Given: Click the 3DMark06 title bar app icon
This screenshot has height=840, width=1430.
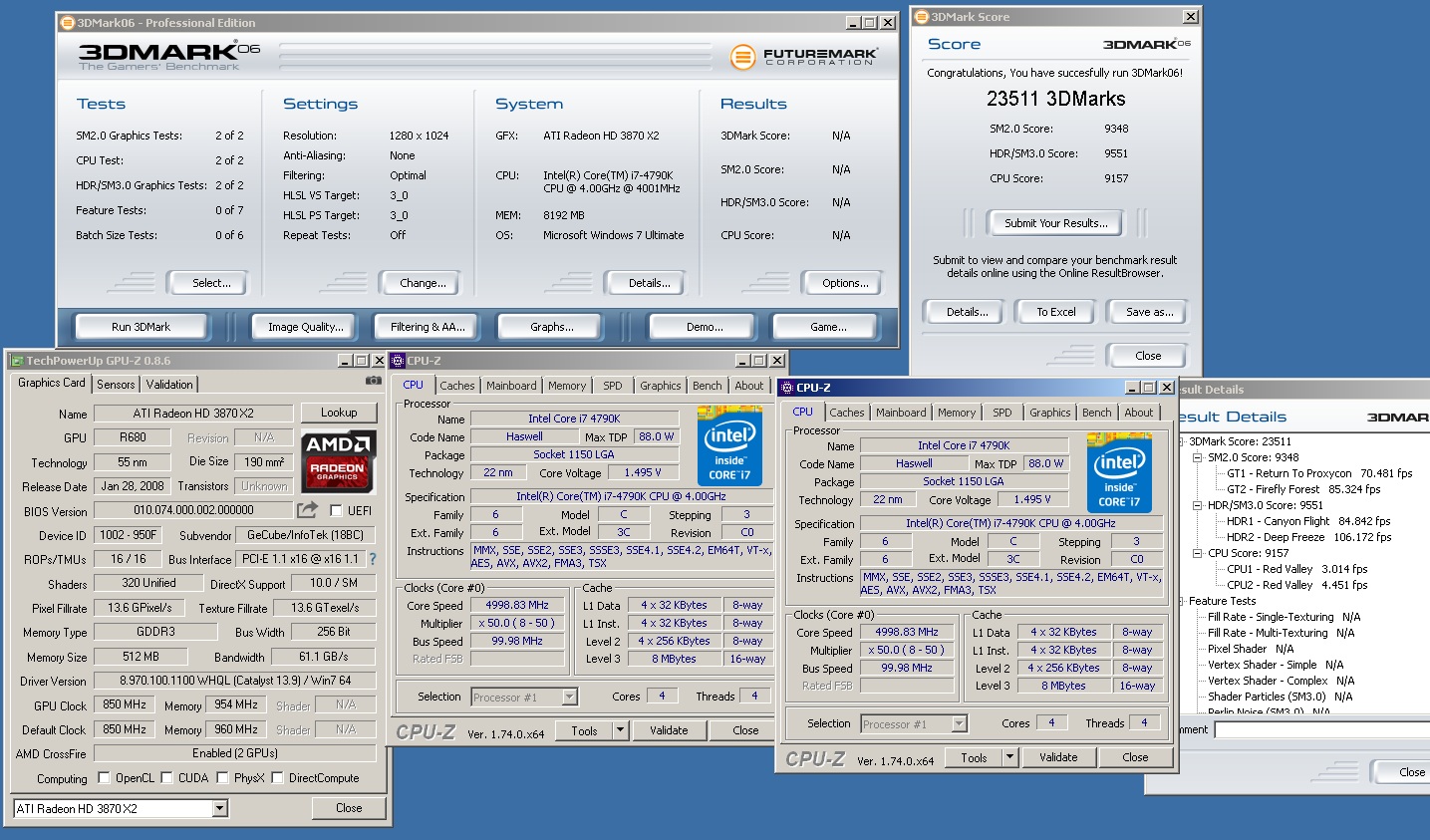Looking at the screenshot, I should pos(68,22).
